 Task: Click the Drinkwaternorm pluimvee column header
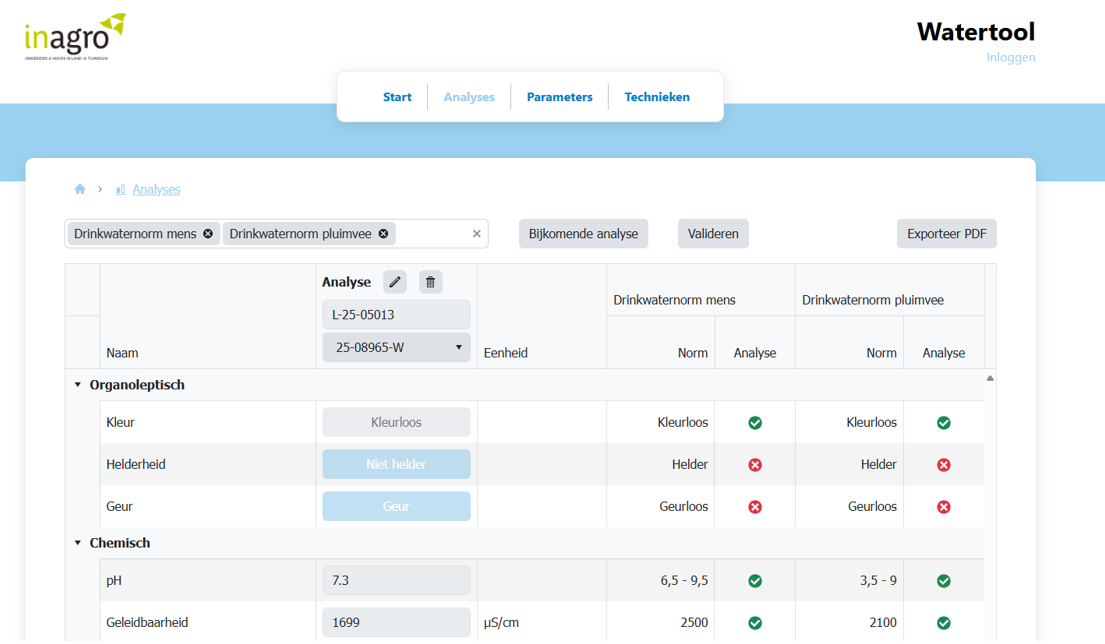pos(872,300)
